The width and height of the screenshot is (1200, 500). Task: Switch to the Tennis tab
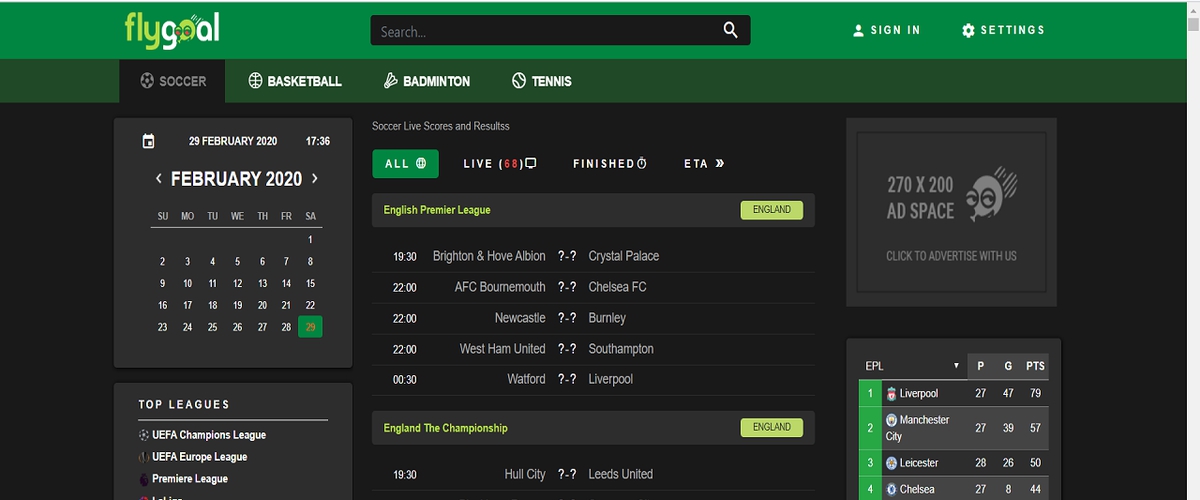pos(541,81)
